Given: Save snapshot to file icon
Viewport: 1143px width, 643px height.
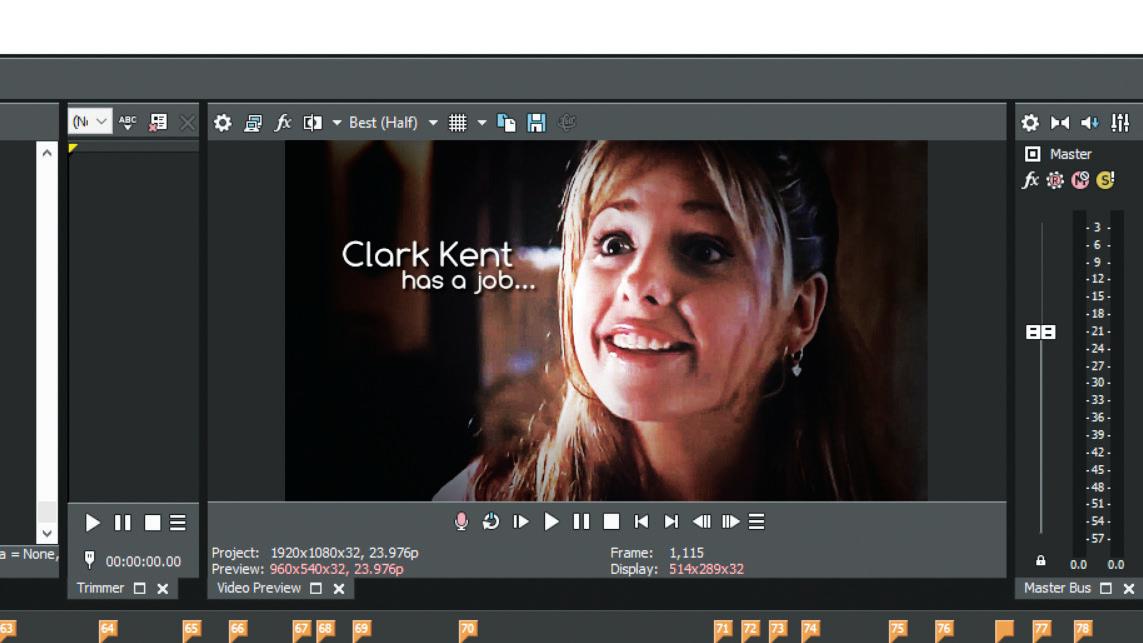Looking at the screenshot, I should tap(537, 122).
